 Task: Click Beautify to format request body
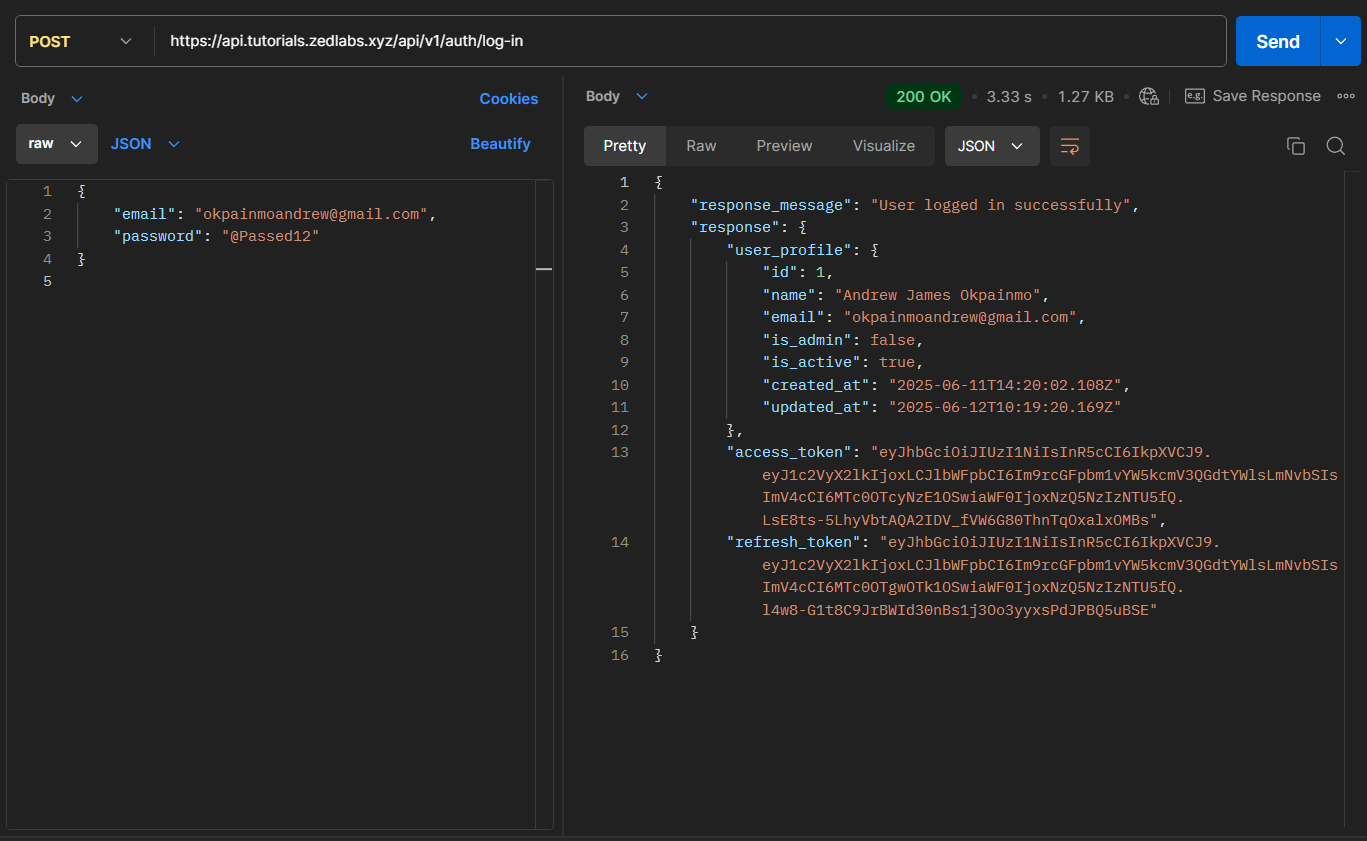coord(500,144)
